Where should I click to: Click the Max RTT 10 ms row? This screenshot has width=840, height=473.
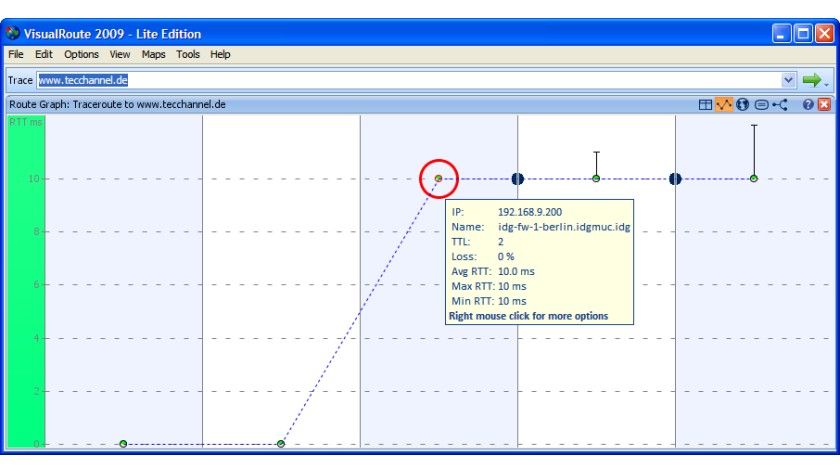[x=489, y=287]
